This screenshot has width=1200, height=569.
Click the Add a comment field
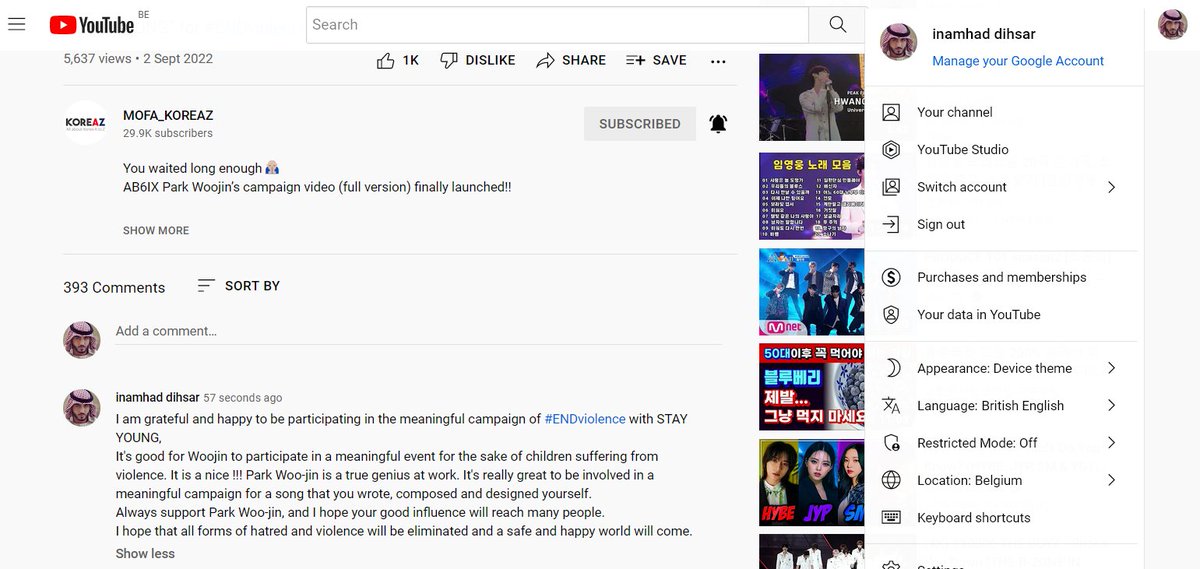[418, 332]
